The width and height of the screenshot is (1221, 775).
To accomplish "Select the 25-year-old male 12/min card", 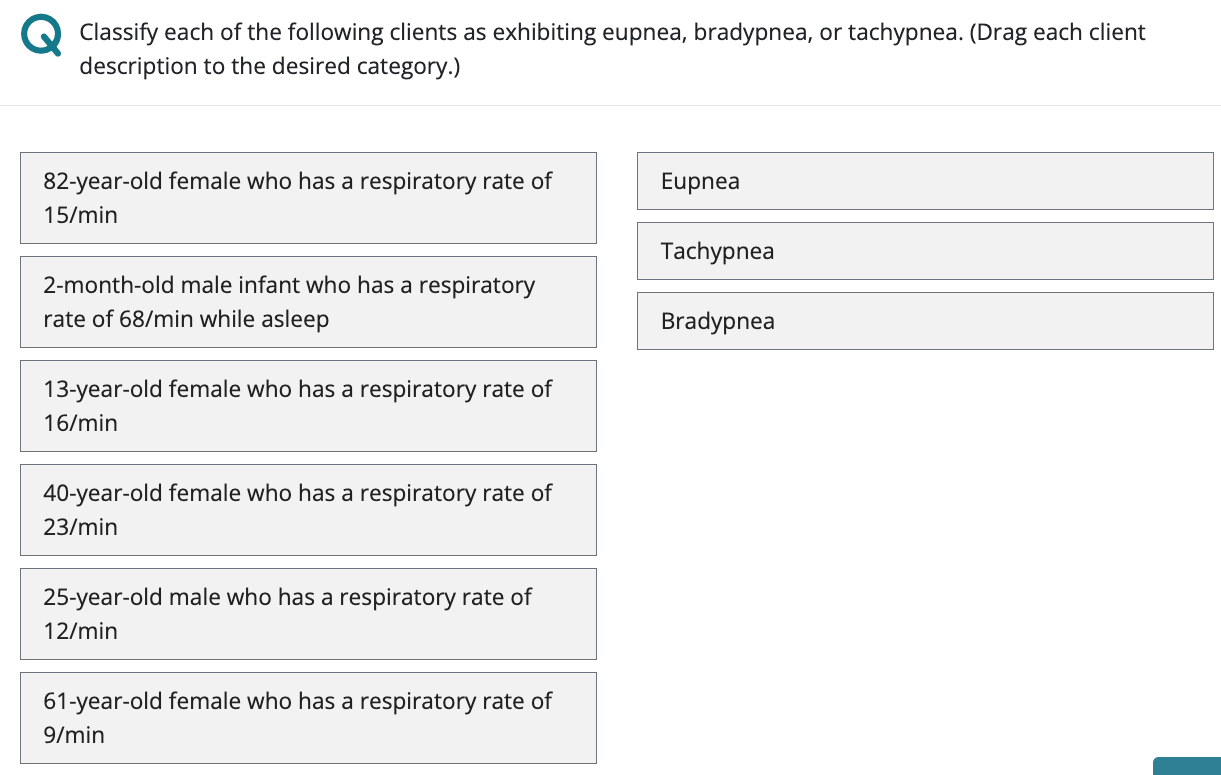I will coord(308,614).
